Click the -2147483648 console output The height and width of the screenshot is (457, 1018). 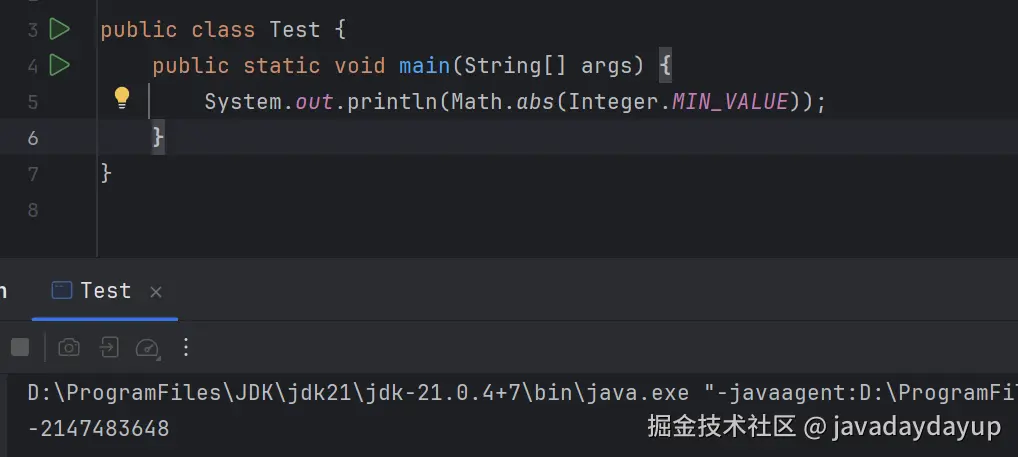[x=99, y=428]
